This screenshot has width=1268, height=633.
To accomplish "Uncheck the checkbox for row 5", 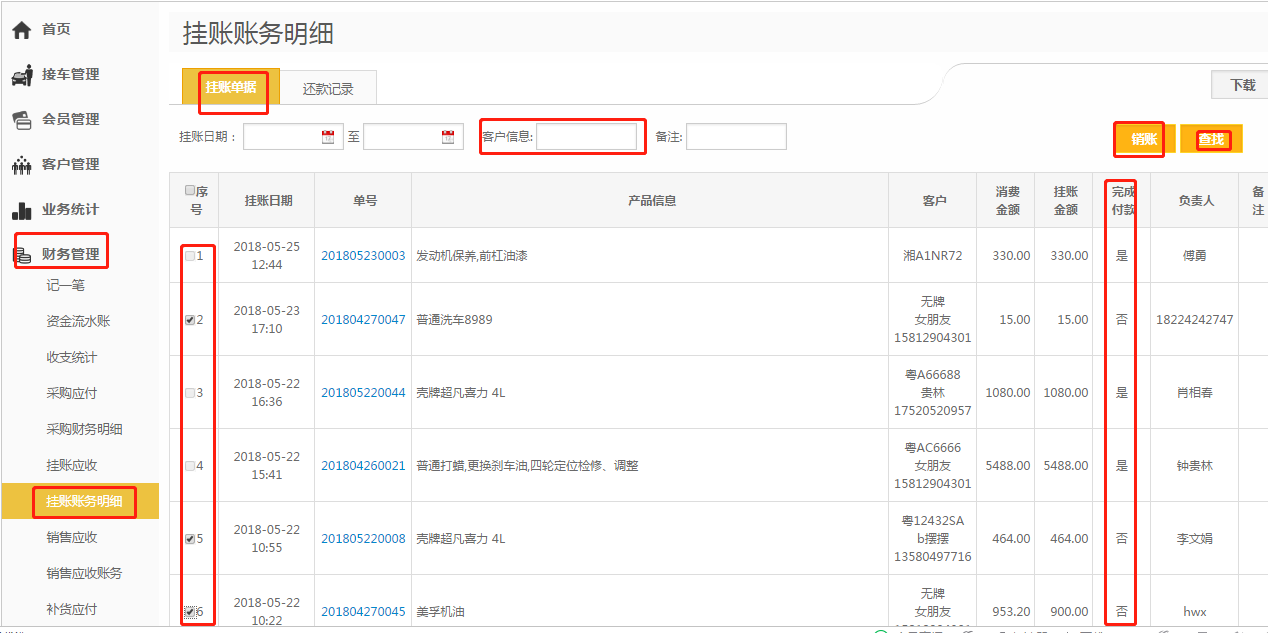I will pyautogui.click(x=190, y=539).
